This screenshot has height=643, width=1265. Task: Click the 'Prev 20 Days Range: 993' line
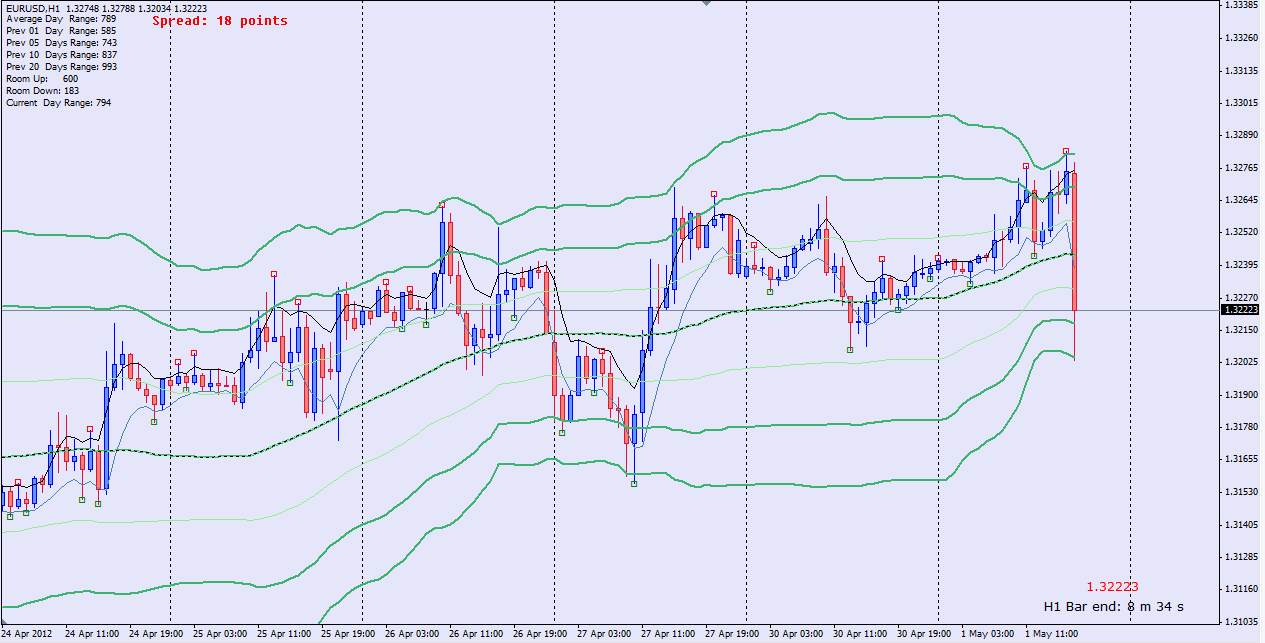[61, 67]
